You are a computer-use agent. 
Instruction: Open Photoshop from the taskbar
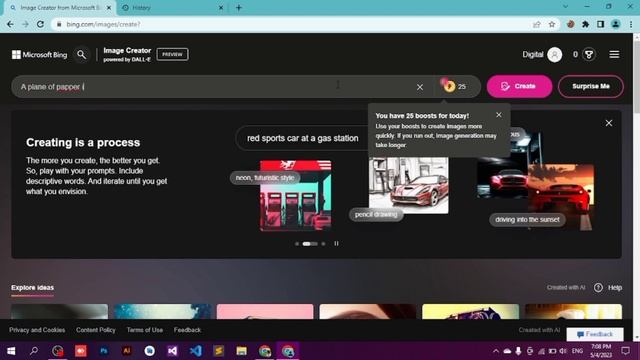click(x=104, y=351)
